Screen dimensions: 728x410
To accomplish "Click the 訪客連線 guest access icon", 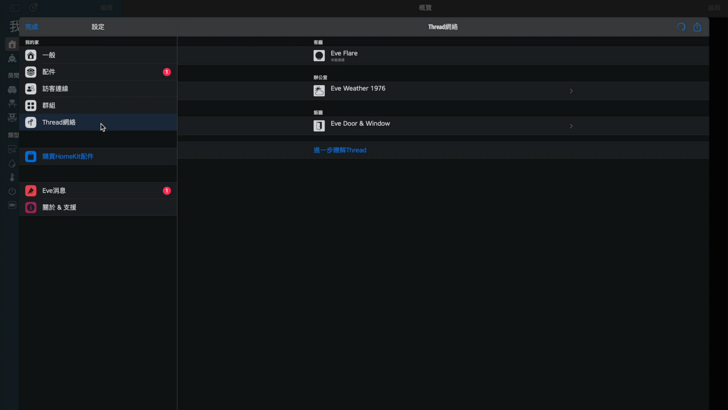I will 31,89.
